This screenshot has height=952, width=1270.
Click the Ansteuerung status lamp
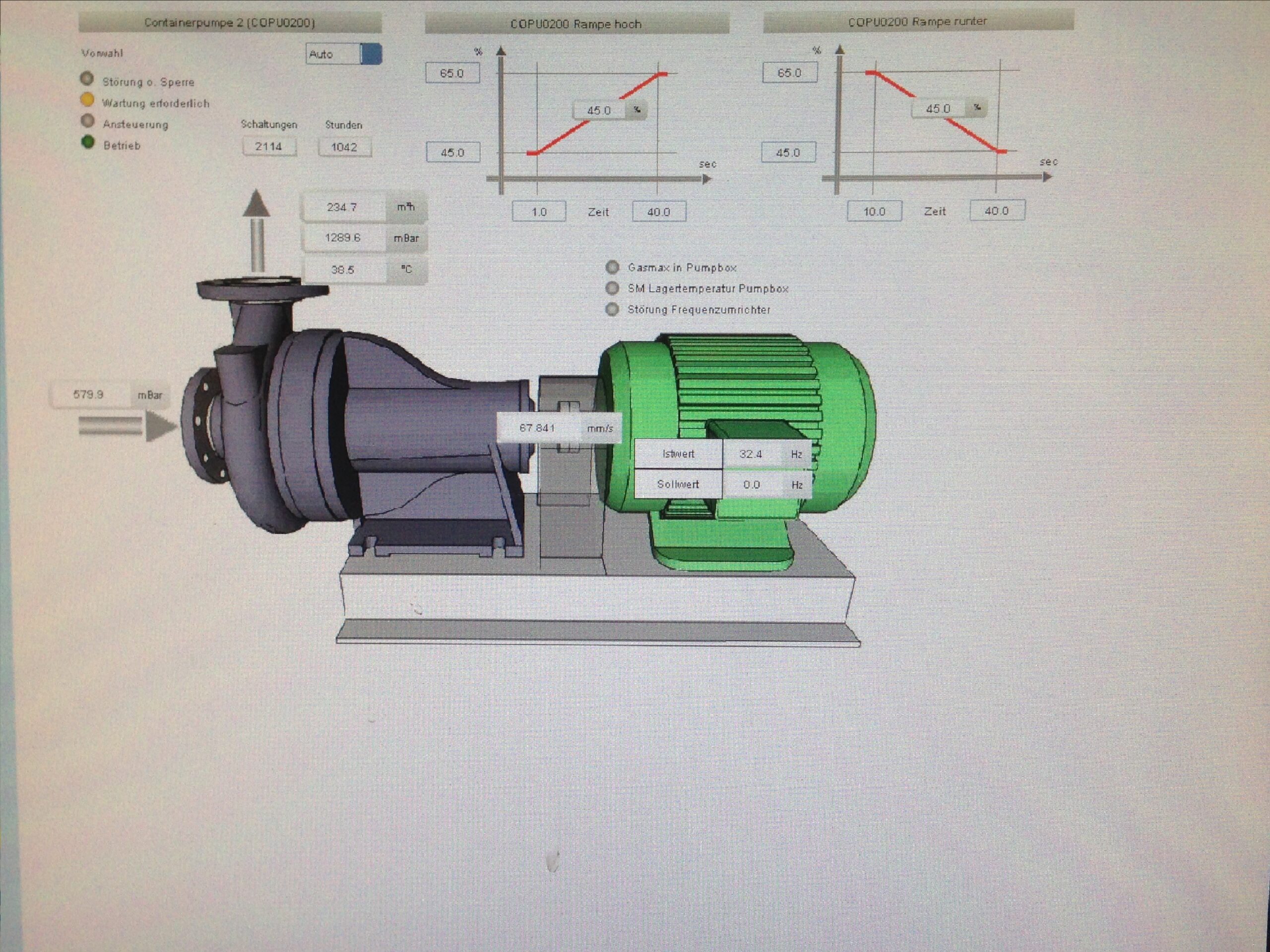tap(87, 120)
